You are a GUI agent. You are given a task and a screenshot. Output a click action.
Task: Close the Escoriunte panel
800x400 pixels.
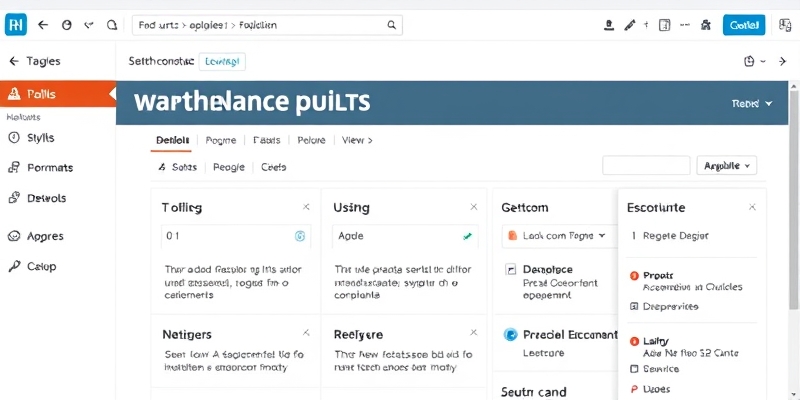tap(752, 207)
